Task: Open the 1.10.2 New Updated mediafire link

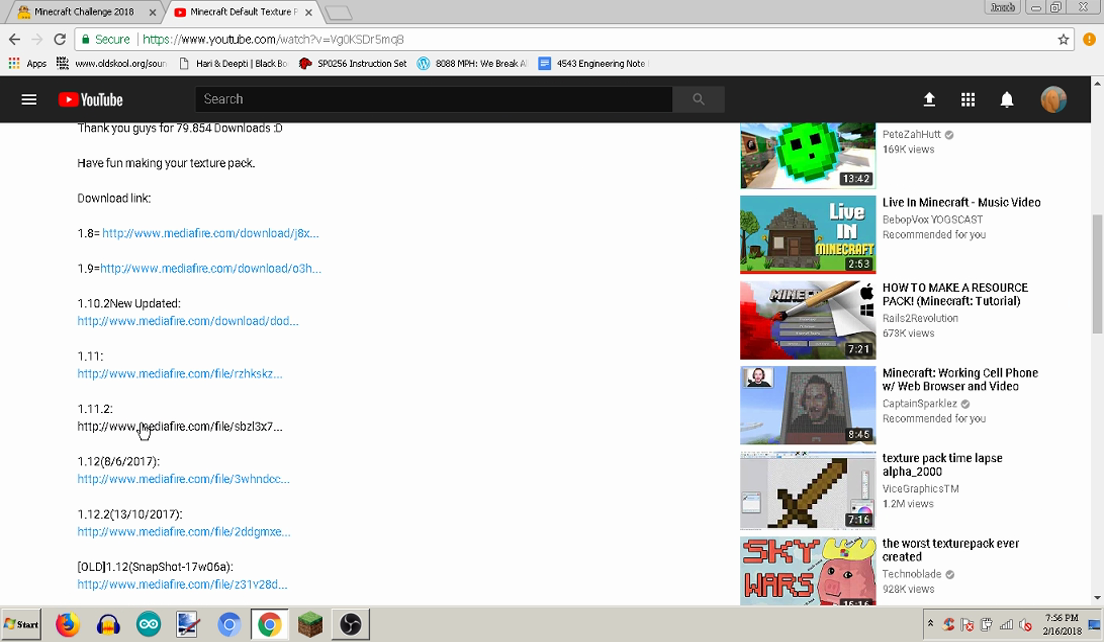Action: point(188,321)
